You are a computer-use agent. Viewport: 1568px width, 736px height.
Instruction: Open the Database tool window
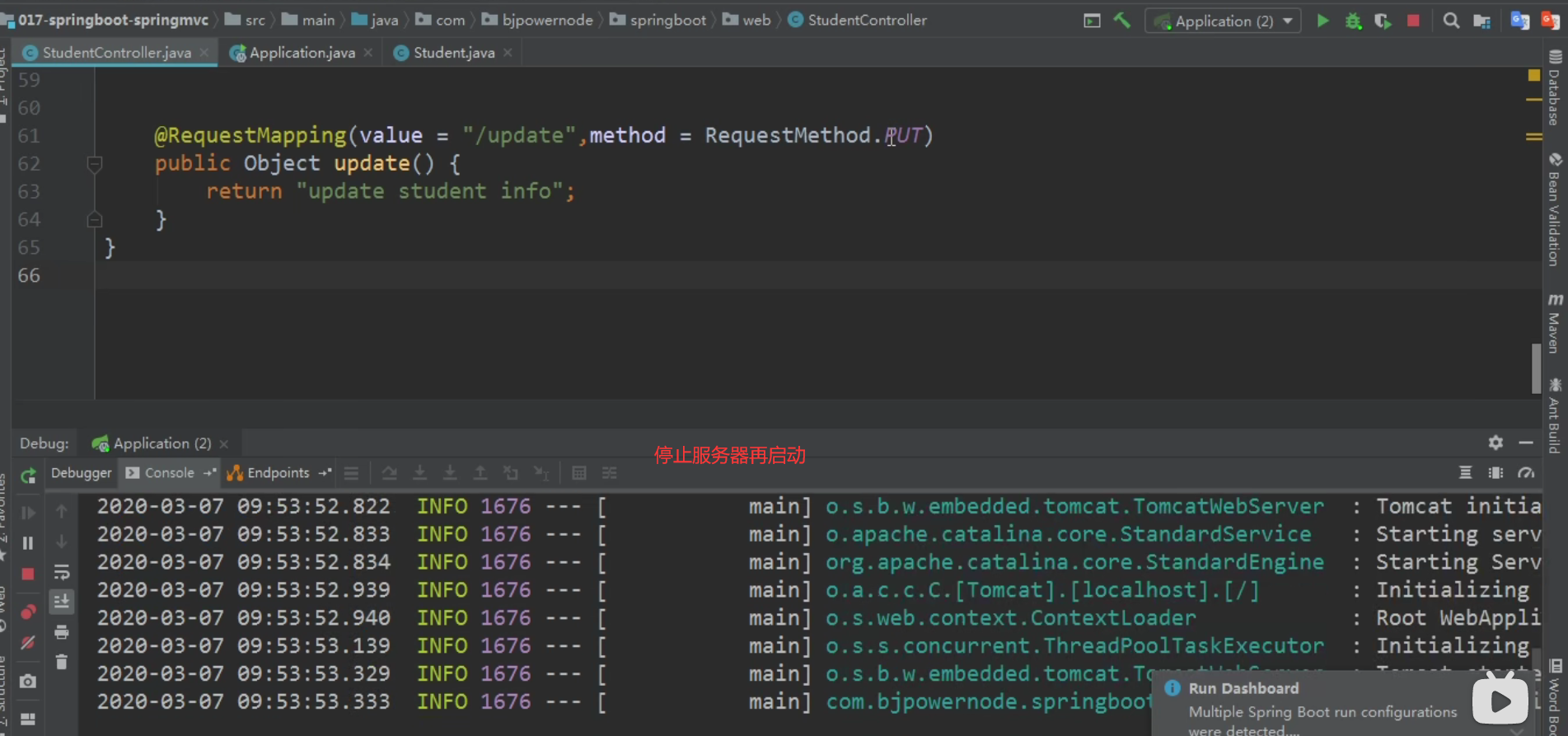(1555, 87)
